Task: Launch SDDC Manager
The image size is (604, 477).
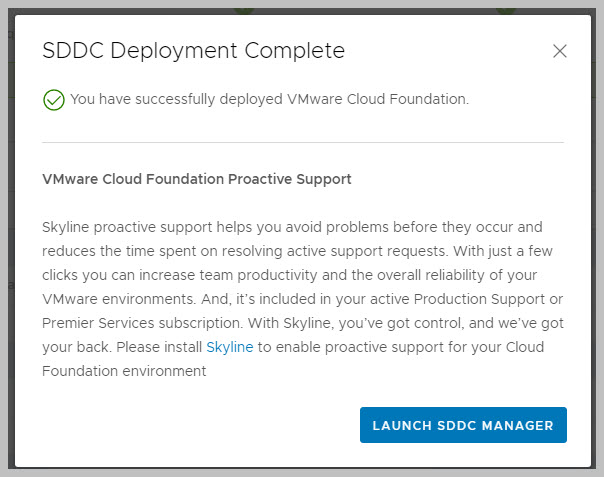Action: 463,425
